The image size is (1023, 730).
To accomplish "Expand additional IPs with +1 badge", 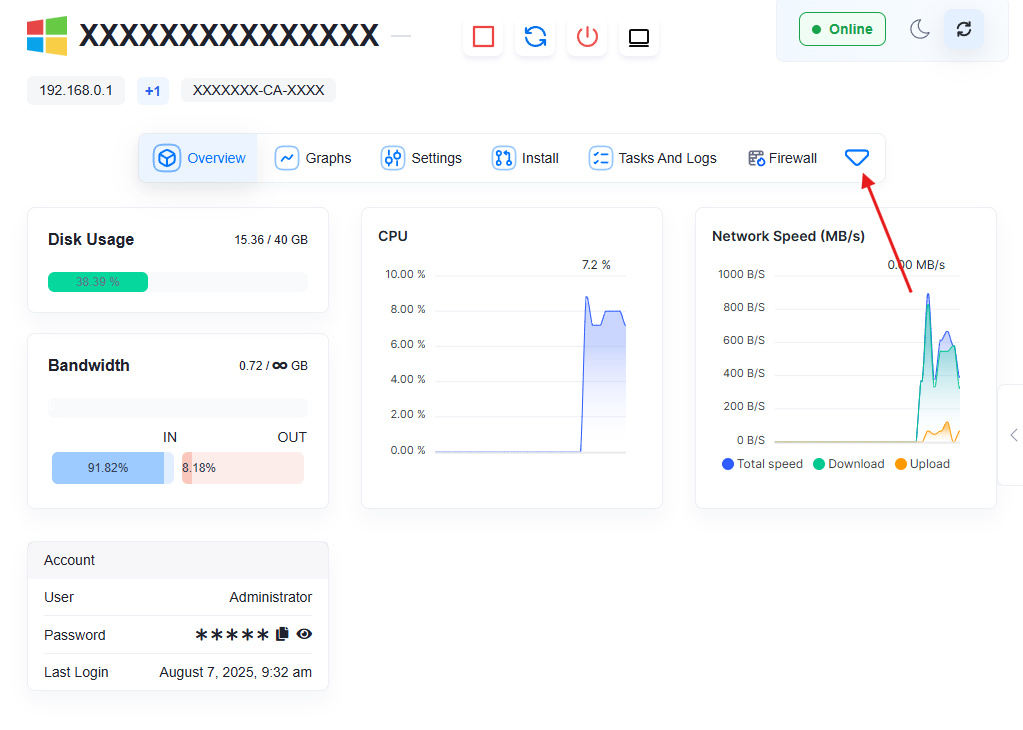I will [x=152, y=91].
